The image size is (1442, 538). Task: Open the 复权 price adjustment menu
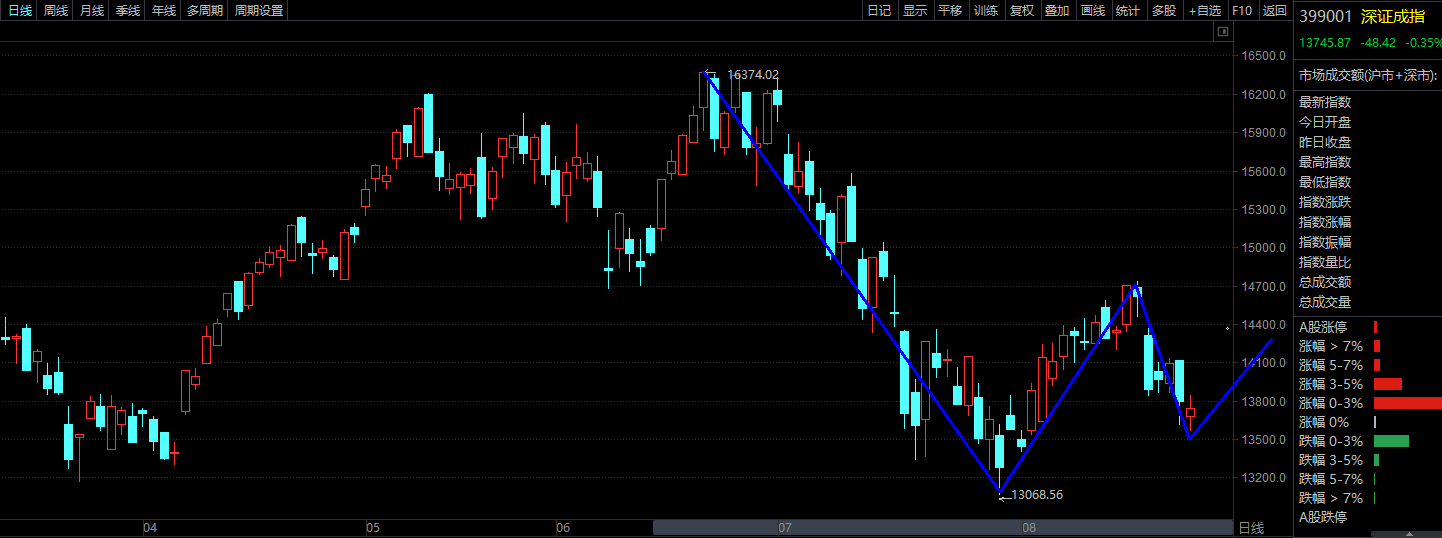tap(1022, 10)
